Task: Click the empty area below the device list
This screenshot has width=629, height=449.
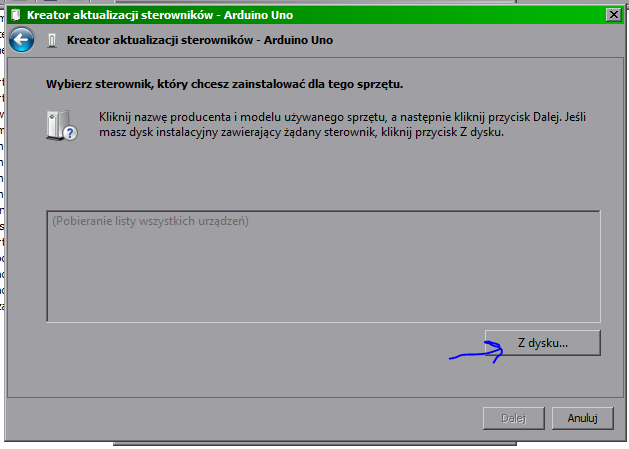Action: click(250, 360)
